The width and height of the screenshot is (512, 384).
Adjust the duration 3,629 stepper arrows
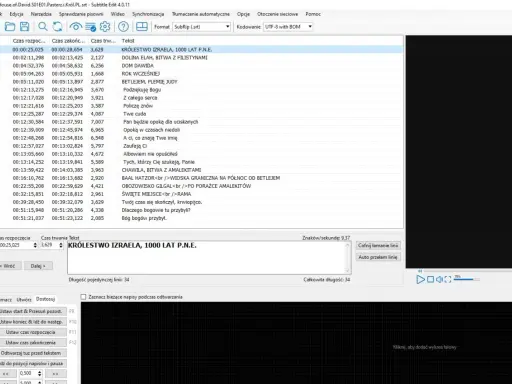[61, 245]
